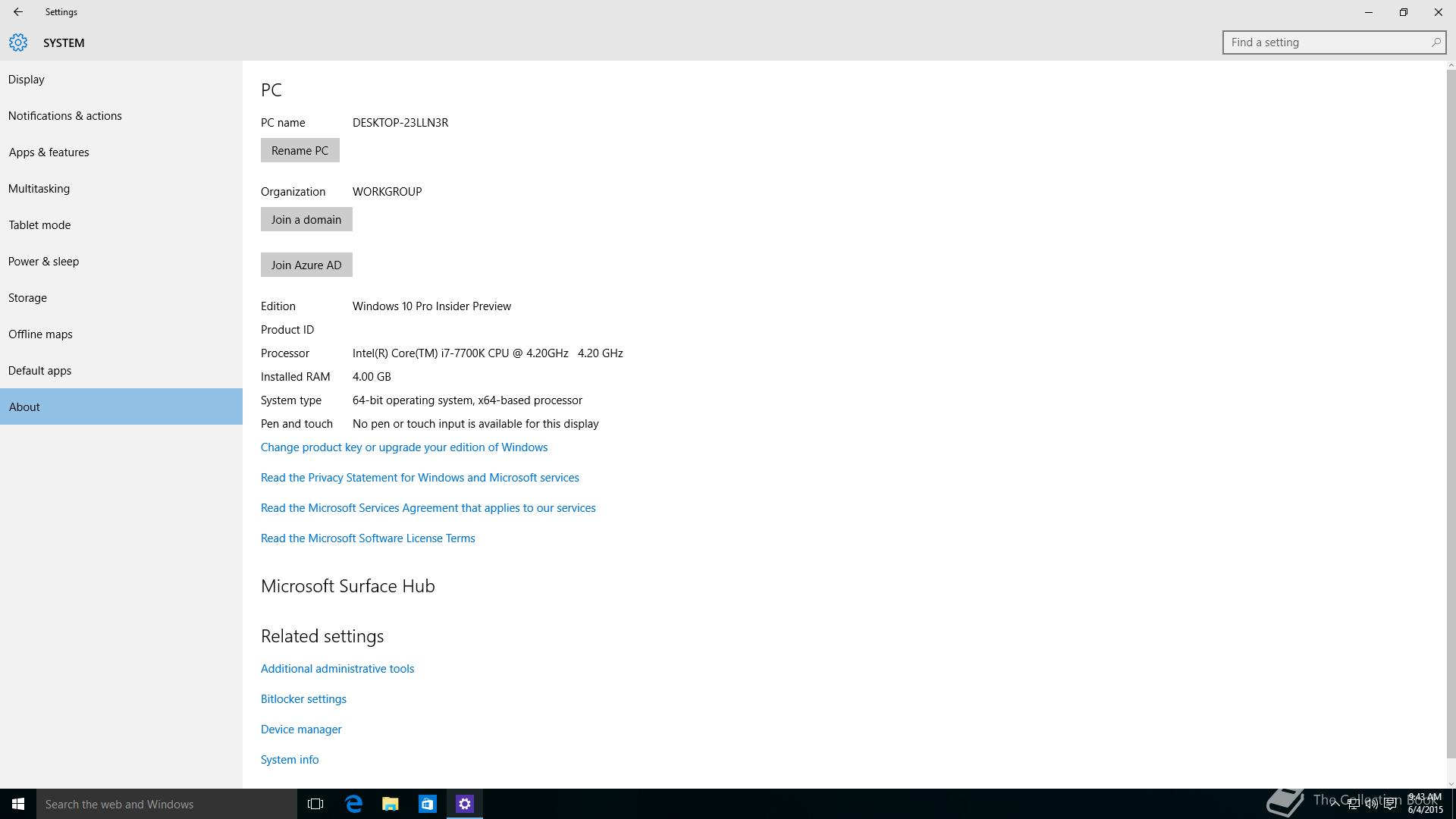Viewport: 1456px width, 819px height.
Task: Open Bitlocker settings link
Action: [303, 699]
